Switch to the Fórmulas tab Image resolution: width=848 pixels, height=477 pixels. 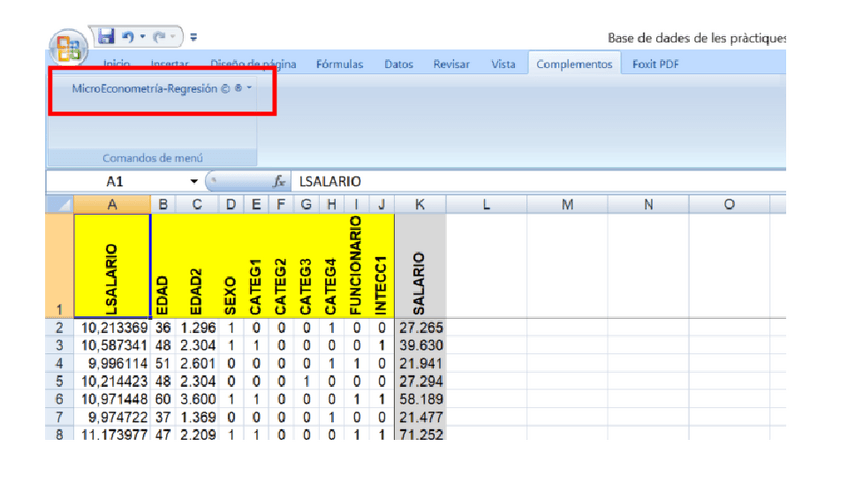339,64
